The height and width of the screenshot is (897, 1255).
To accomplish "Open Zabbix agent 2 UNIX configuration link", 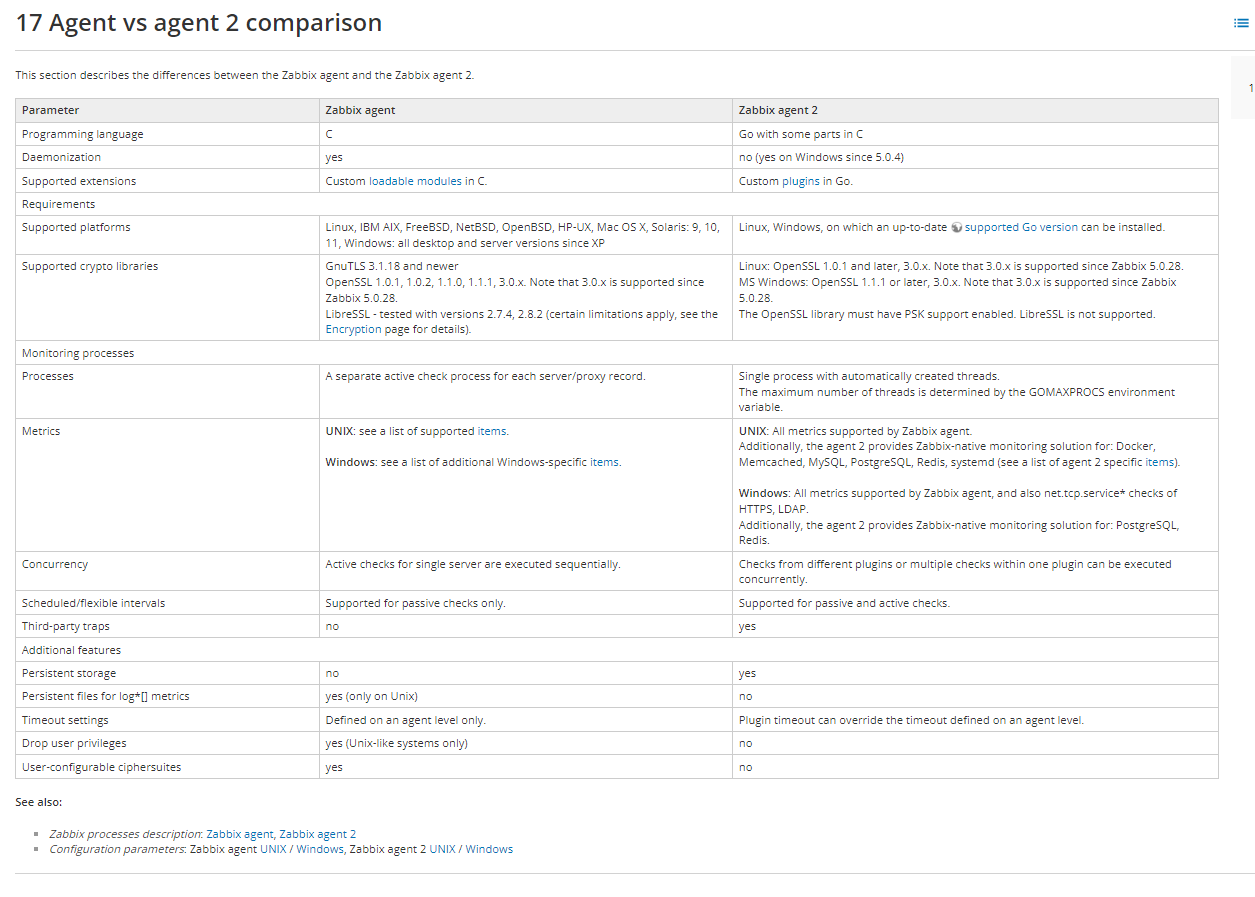I will click(442, 849).
